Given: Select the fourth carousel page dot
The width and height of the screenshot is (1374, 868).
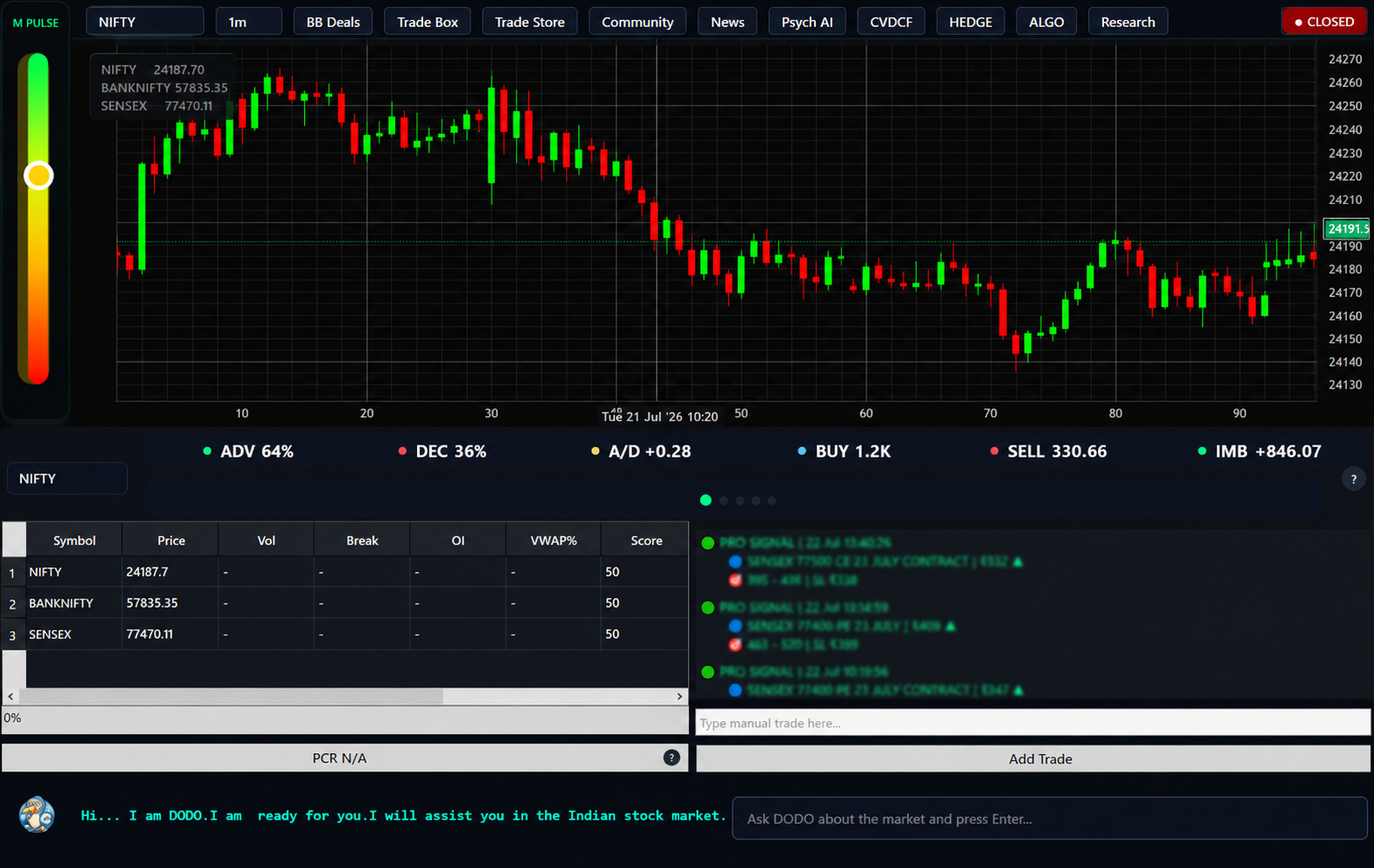Looking at the screenshot, I should point(756,501).
